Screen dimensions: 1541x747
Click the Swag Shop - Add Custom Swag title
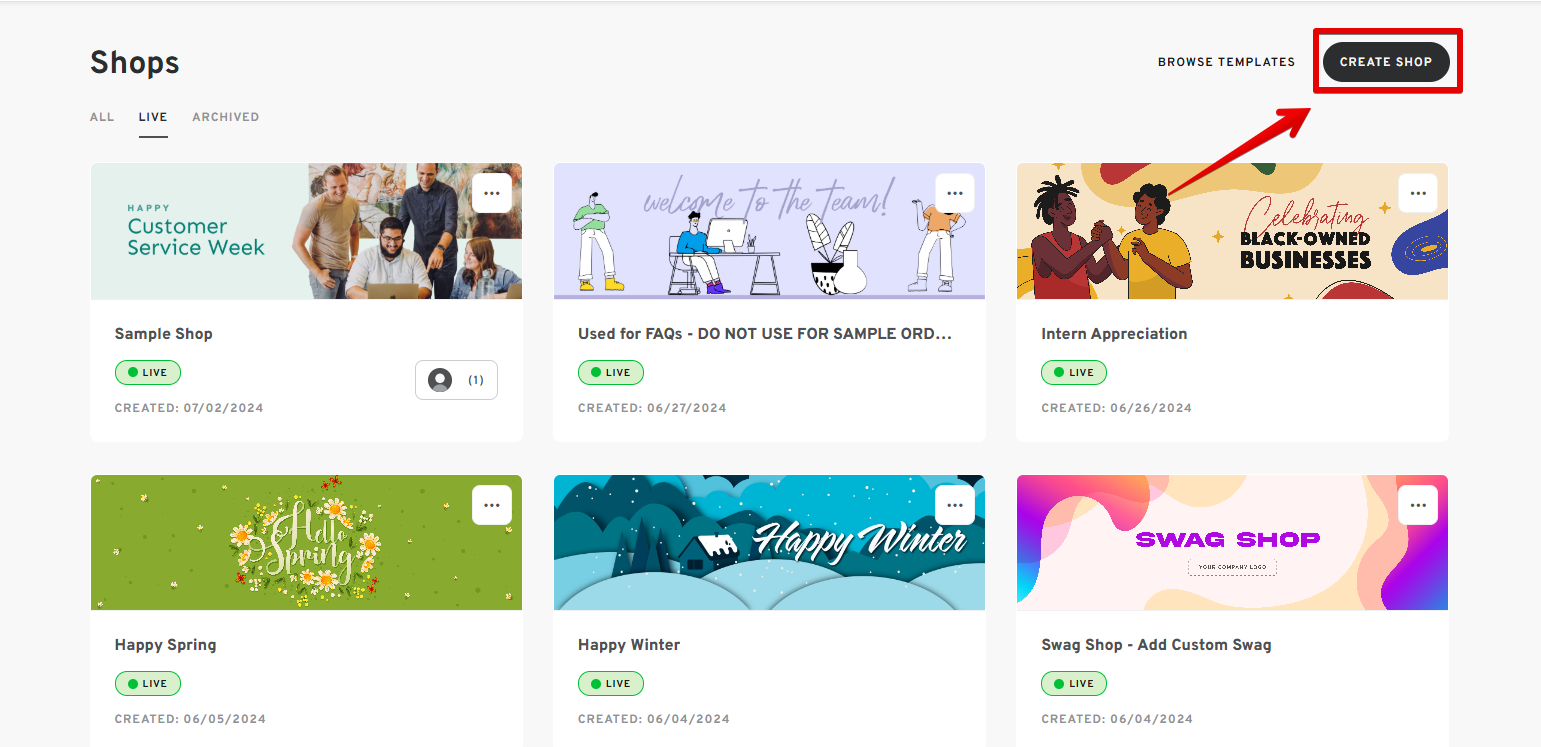pyautogui.click(x=1156, y=645)
